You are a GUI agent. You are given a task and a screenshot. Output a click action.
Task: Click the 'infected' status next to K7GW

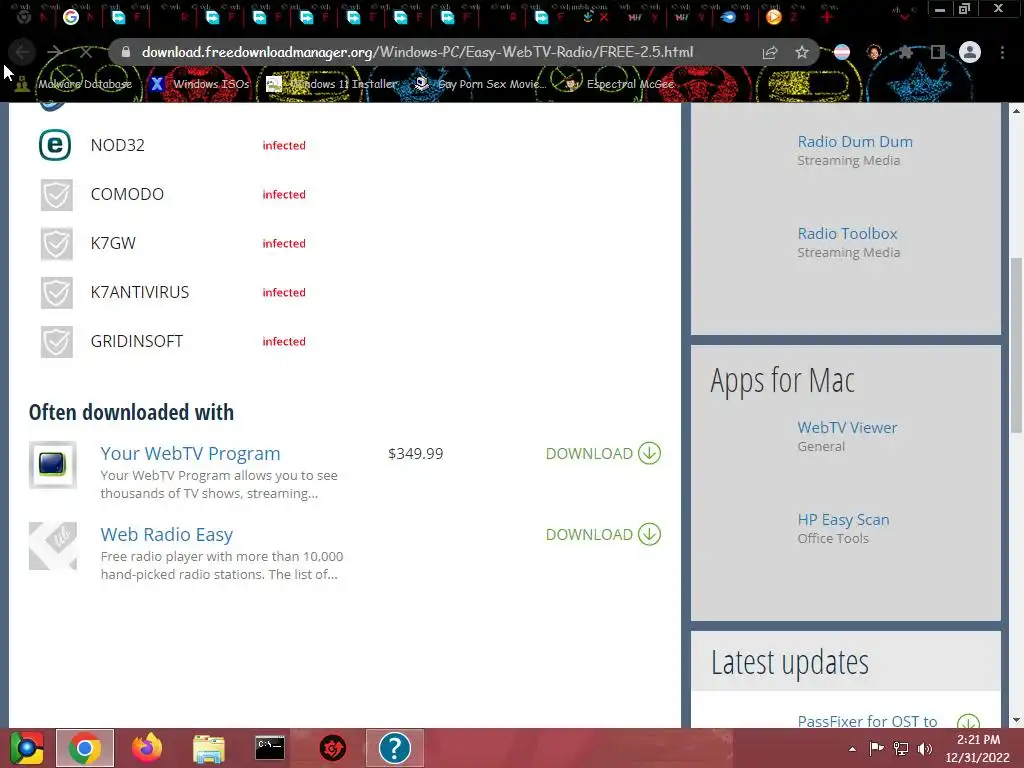coord(284,244)
